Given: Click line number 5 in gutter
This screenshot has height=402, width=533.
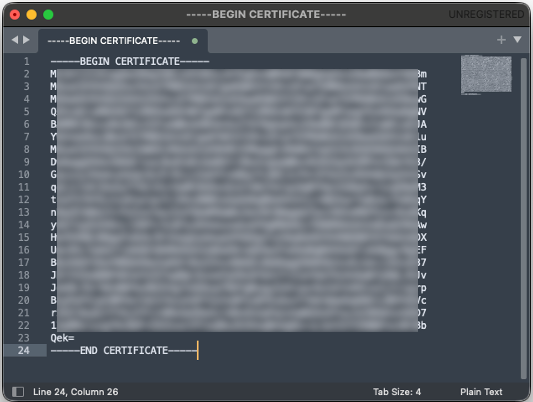Looking at the screenshot, I should (27, 111).
